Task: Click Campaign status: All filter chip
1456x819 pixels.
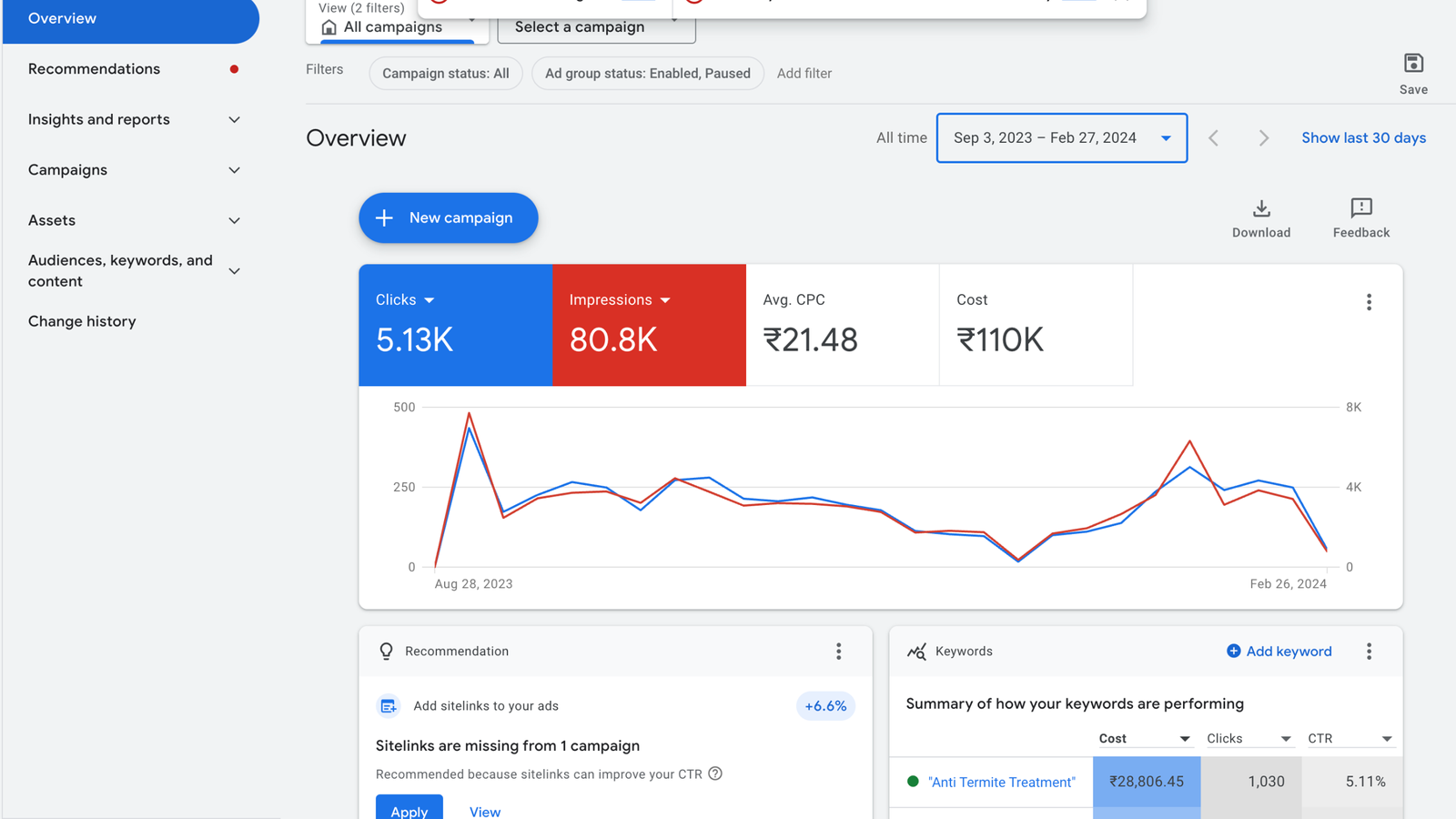Action: 445,74
